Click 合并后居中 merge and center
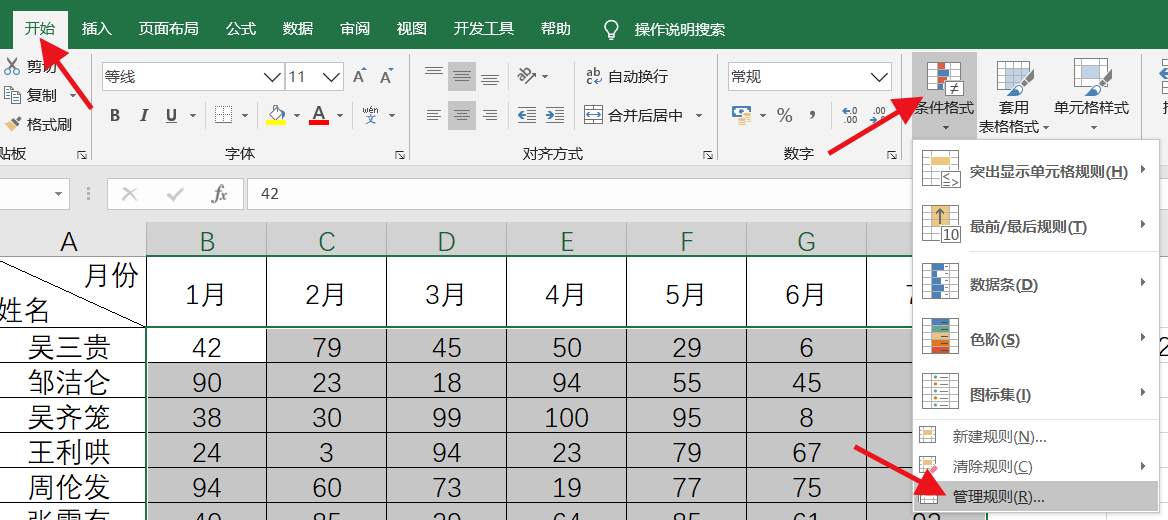Image resolution: width=1168 pixels, height=520 pixels. 634,115
